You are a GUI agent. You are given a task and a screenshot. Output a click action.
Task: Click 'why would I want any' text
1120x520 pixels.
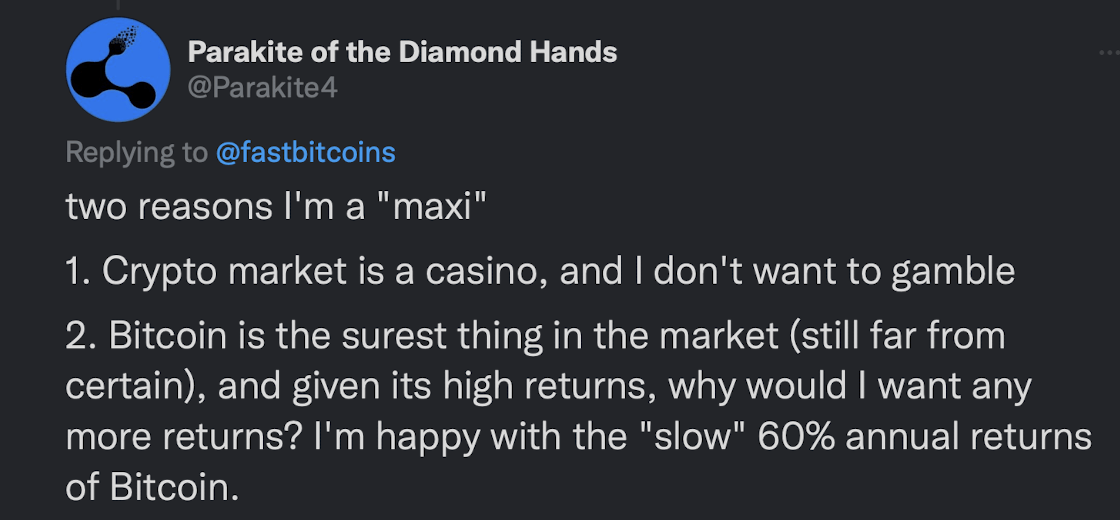point(849,386)
